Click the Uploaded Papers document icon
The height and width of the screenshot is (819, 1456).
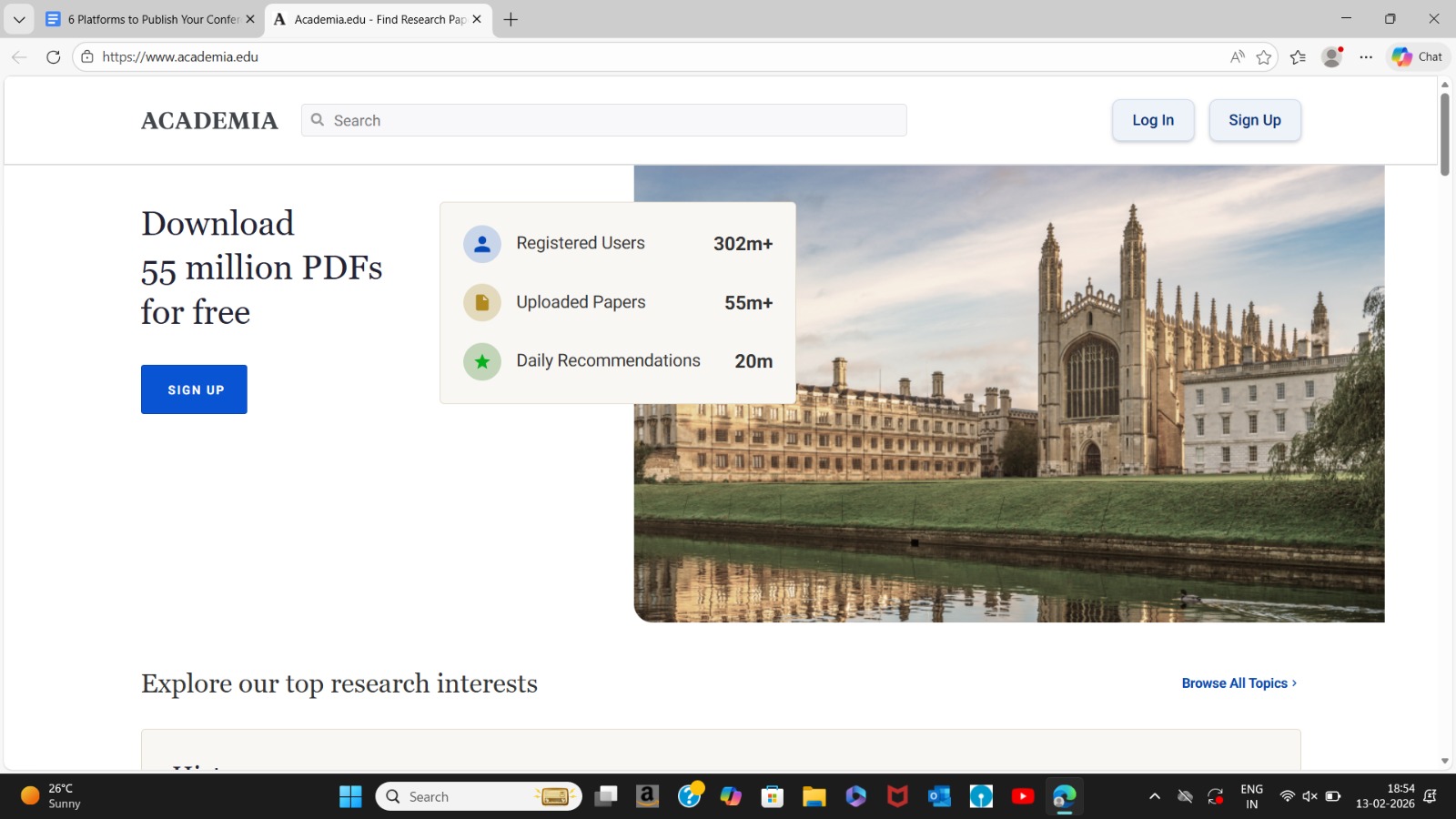[481, 302]
